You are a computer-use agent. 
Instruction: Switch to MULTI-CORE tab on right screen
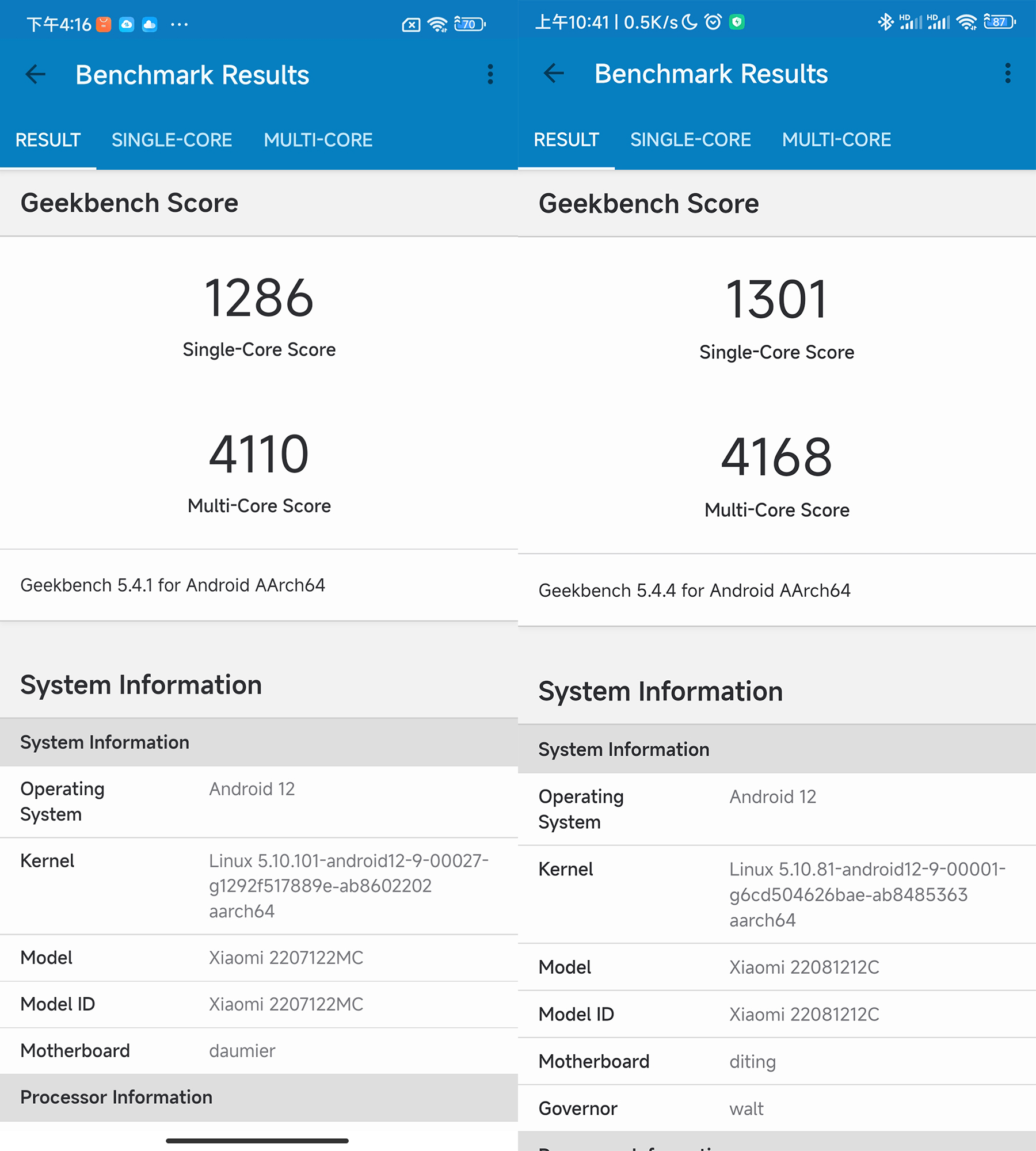836,139
